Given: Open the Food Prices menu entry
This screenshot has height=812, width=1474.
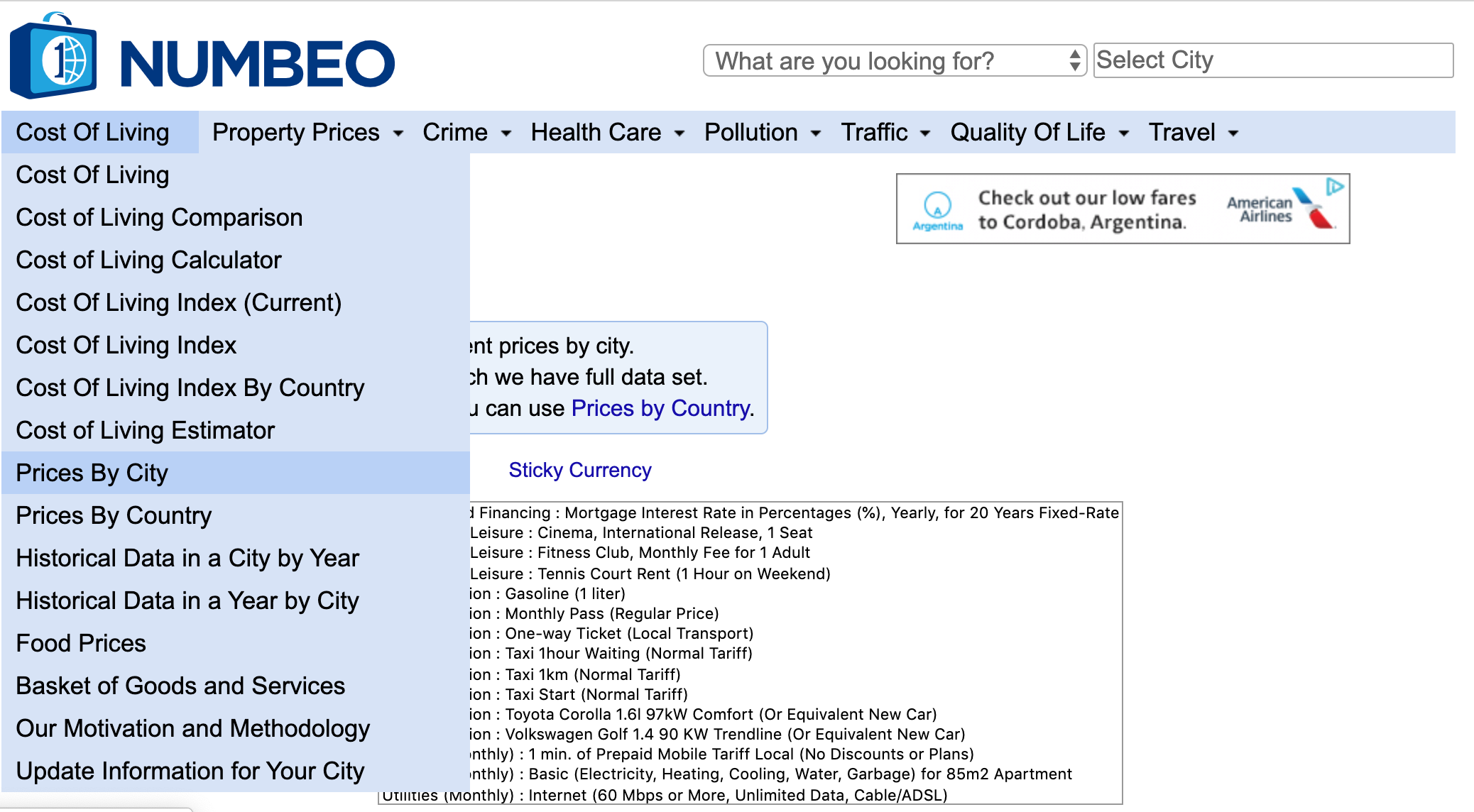Looking at the screenshot, I should click(81, 643).
